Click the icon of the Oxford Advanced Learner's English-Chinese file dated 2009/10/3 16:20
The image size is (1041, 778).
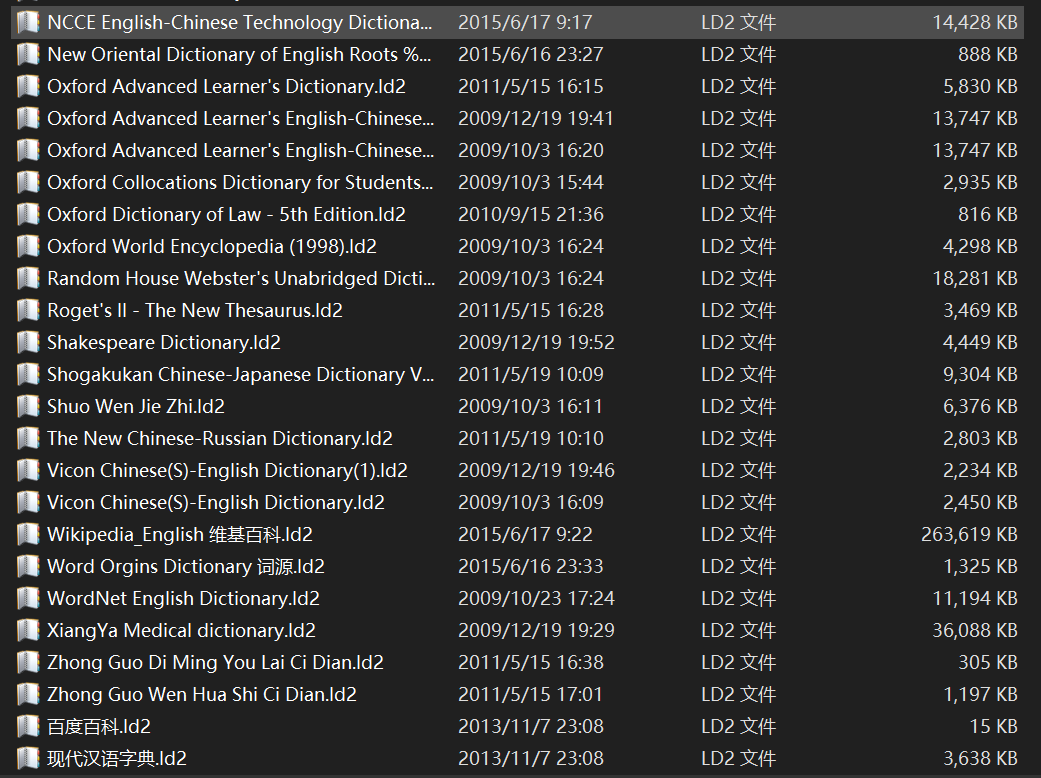[x=28, y=151]
